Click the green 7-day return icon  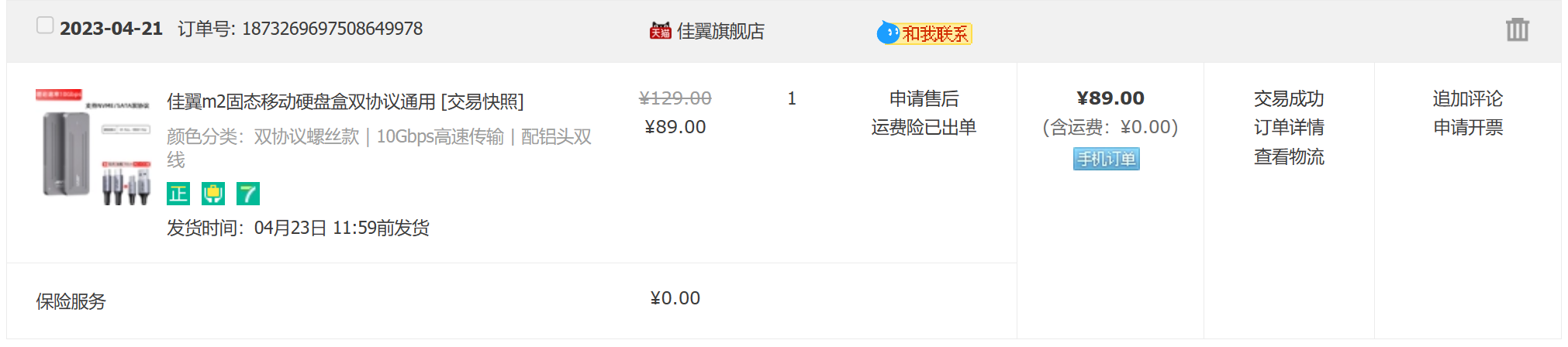click(x=248, y=194)
